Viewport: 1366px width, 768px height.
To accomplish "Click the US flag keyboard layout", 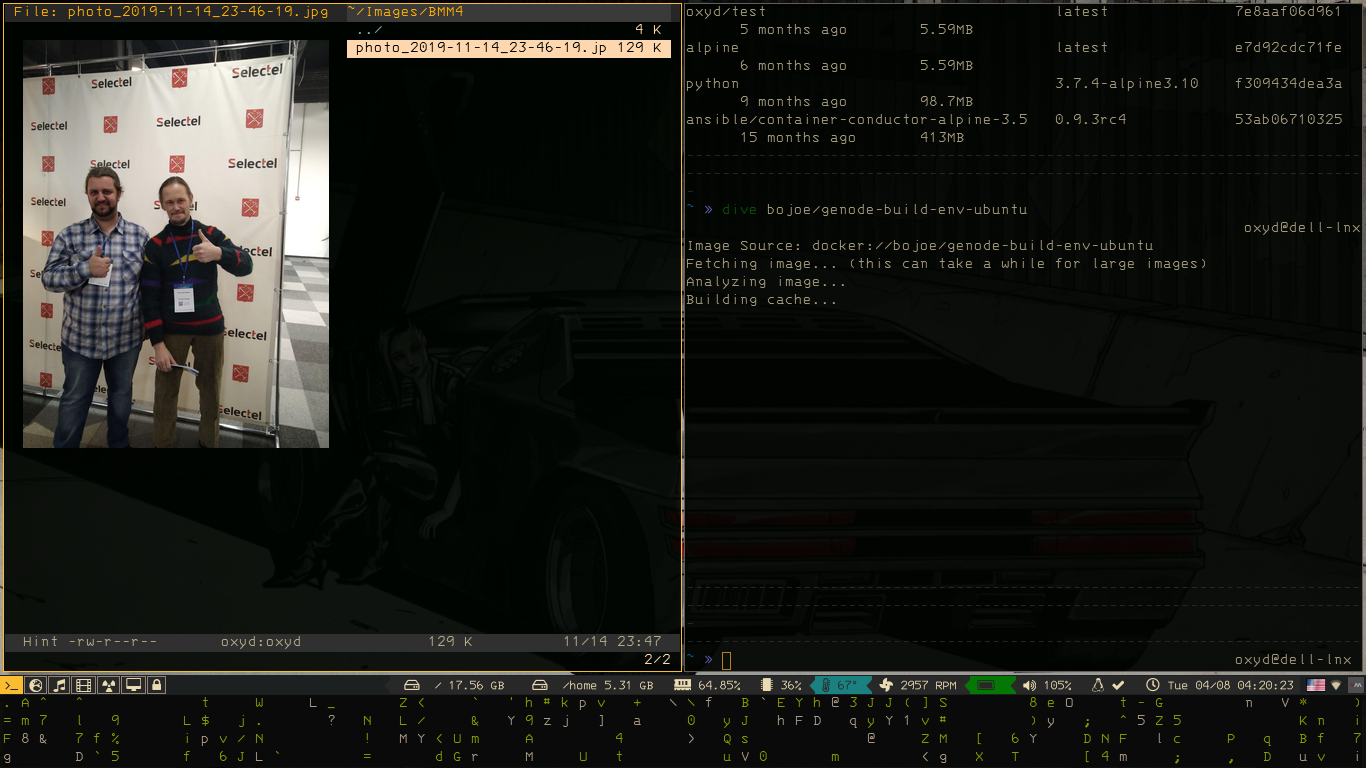I will coord(1316,685).
